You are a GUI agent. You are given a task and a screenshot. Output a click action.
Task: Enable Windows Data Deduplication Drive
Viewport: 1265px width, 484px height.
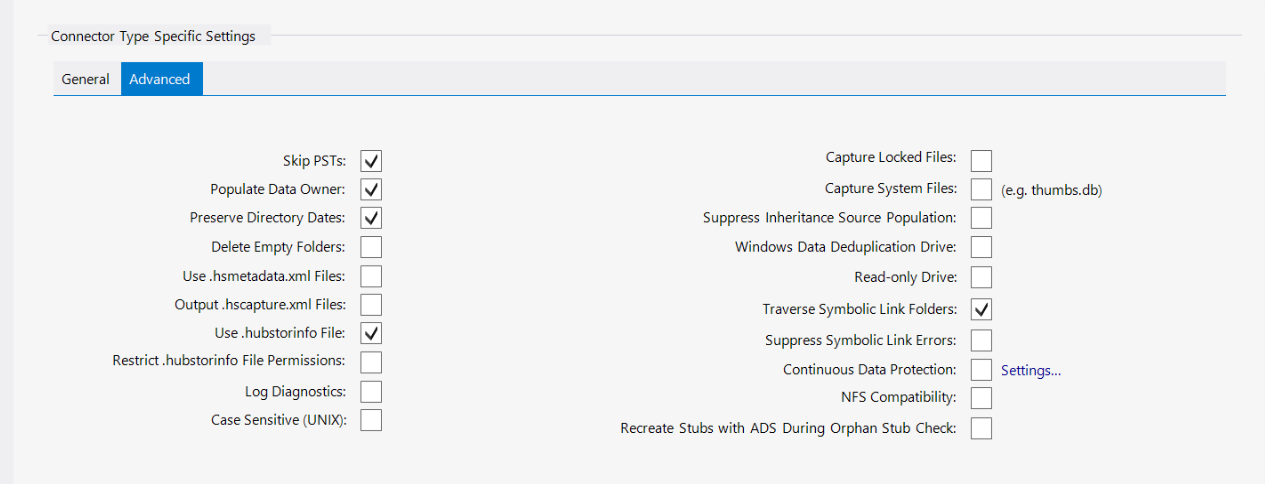coord(981,247)
